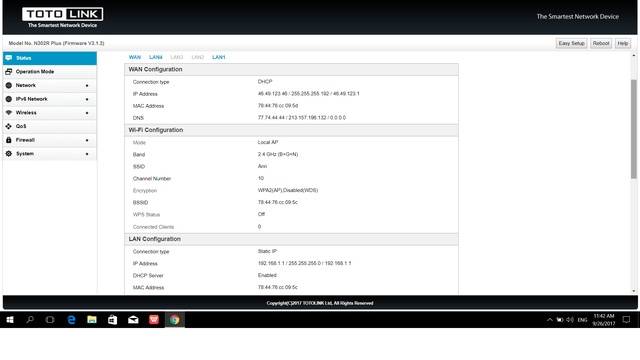The image size is (640, 360).
Task: Open Microsoft Store from taskbar
Action: click(x=113, y=320)
